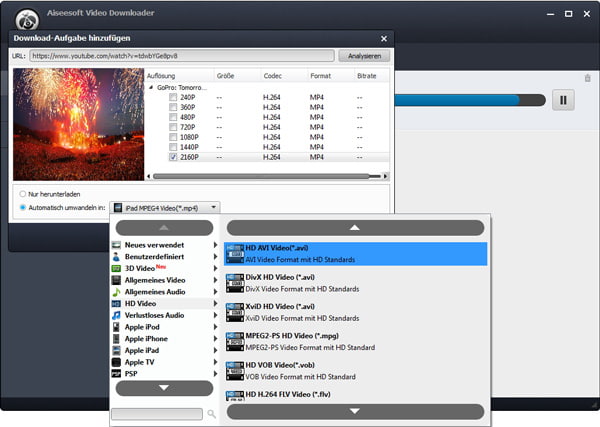The image size is (600, 427).
Task: Click the DivX HD Video format icon
Action: [235, 283]
